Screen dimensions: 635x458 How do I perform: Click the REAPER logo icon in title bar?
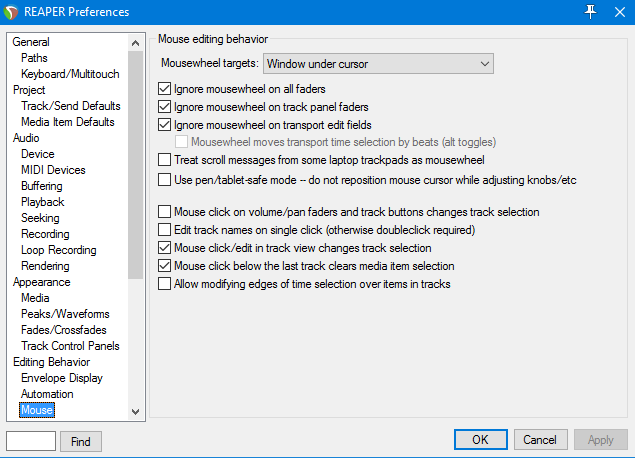pyautogui.click(x=12, y=10)
